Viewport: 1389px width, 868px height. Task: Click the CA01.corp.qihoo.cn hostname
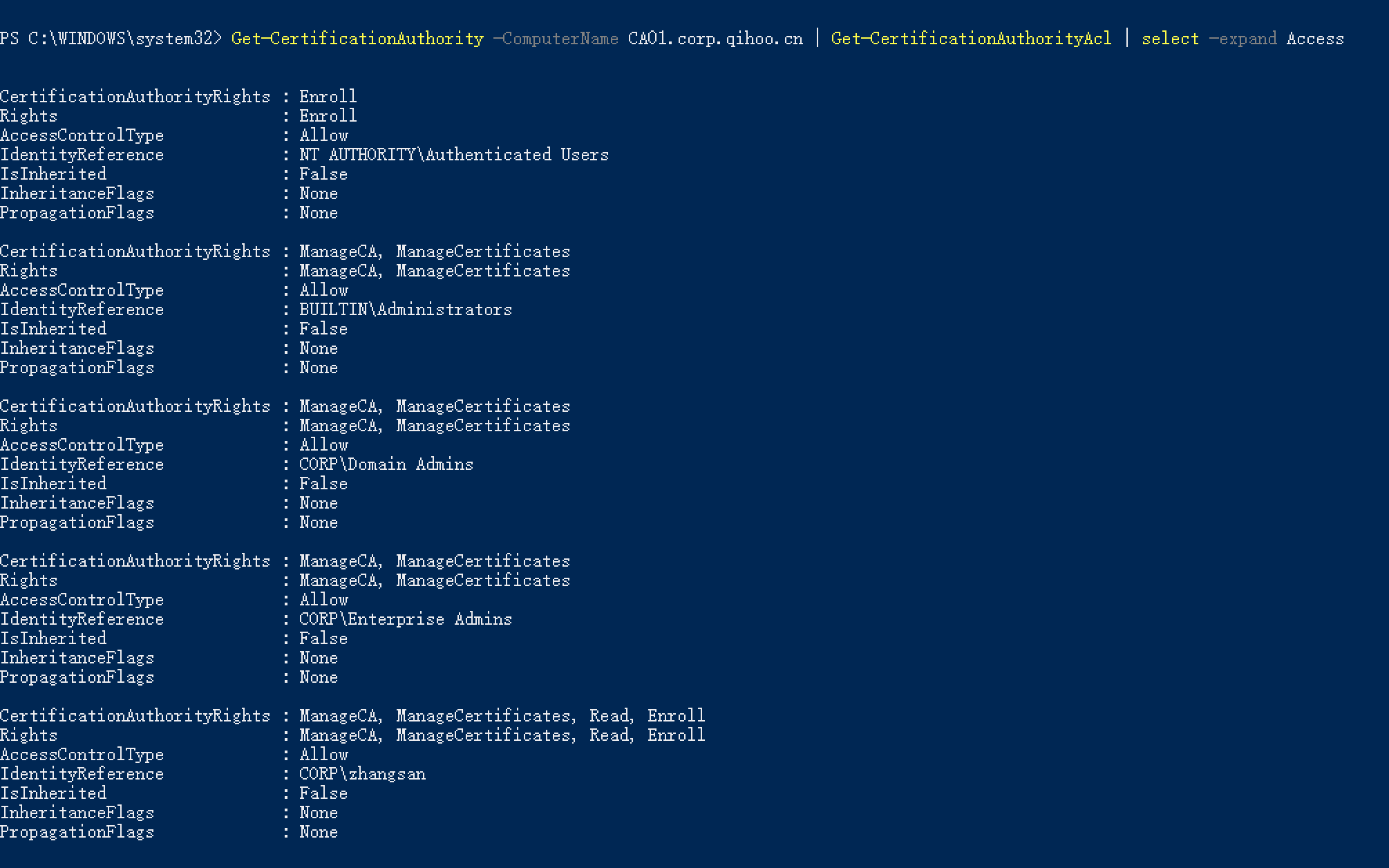pyautogui.click(x=715, y=39)
